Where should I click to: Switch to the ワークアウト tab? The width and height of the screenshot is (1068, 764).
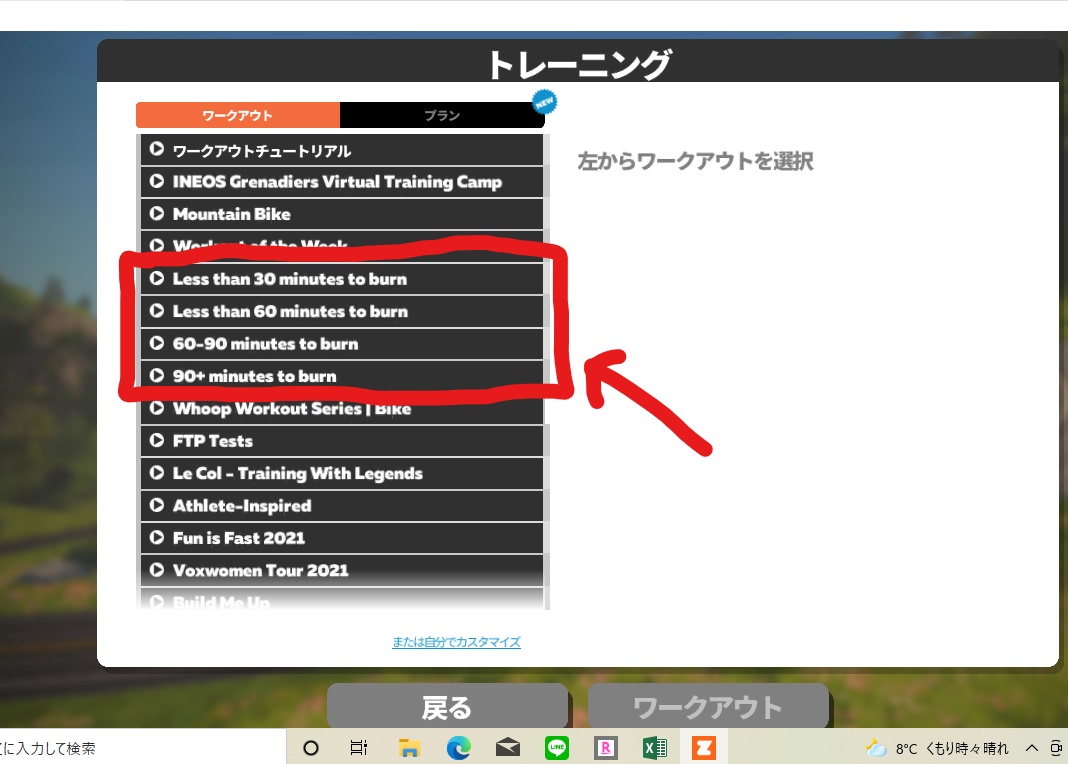click(238, 115)
